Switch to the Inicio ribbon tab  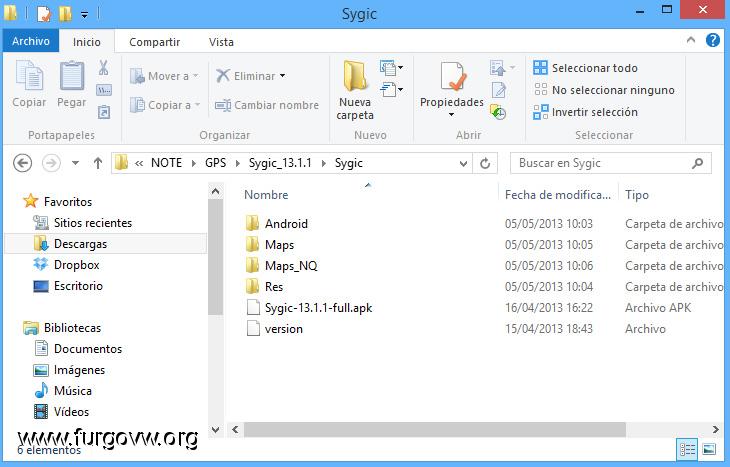coord(87,42)
